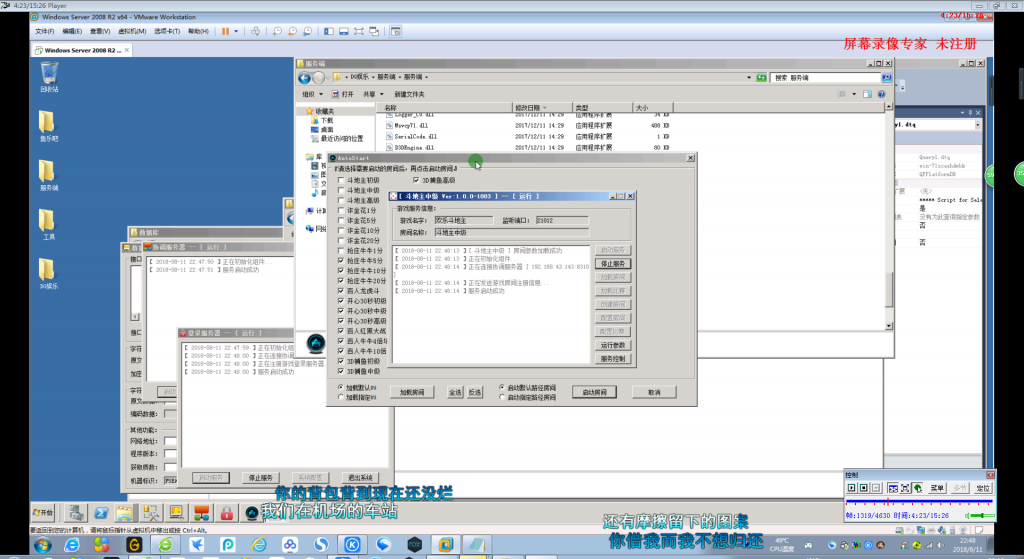Uncheck the 3D捕鱼高级 checkbox
The height and width of the screenshot is (559, 1024).
coord(416,180)
